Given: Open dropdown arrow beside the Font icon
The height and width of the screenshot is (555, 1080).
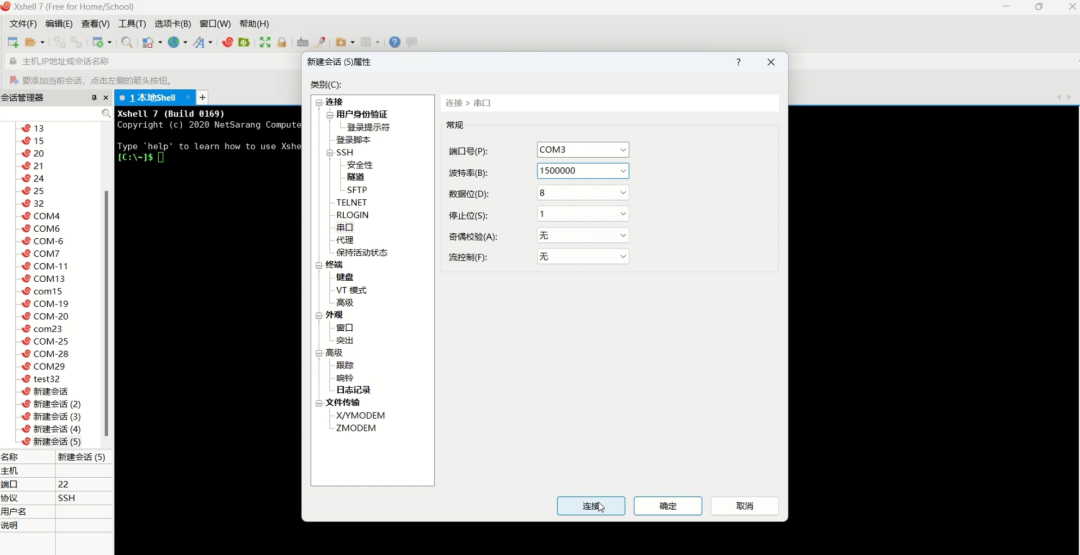Looking at the screenshot, I should point(210,42).
